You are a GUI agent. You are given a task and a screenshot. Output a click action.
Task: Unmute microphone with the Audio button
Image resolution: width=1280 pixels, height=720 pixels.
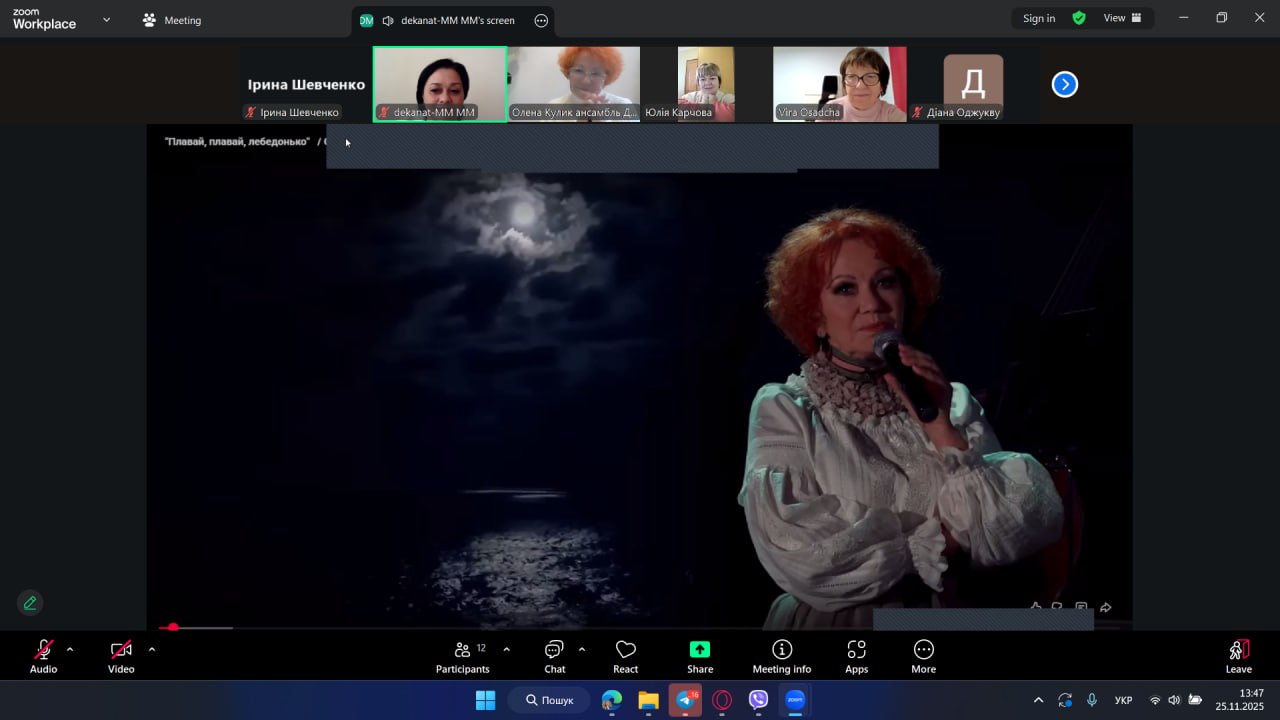click(43, 656)
